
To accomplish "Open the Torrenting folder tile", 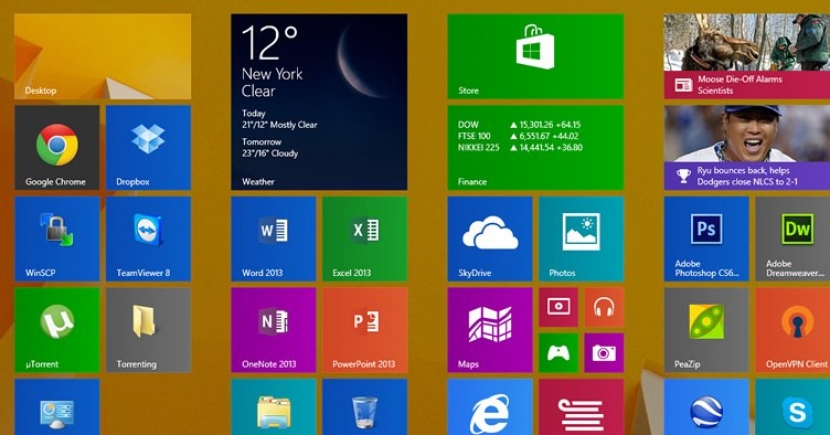I will [x=148, y=329].
